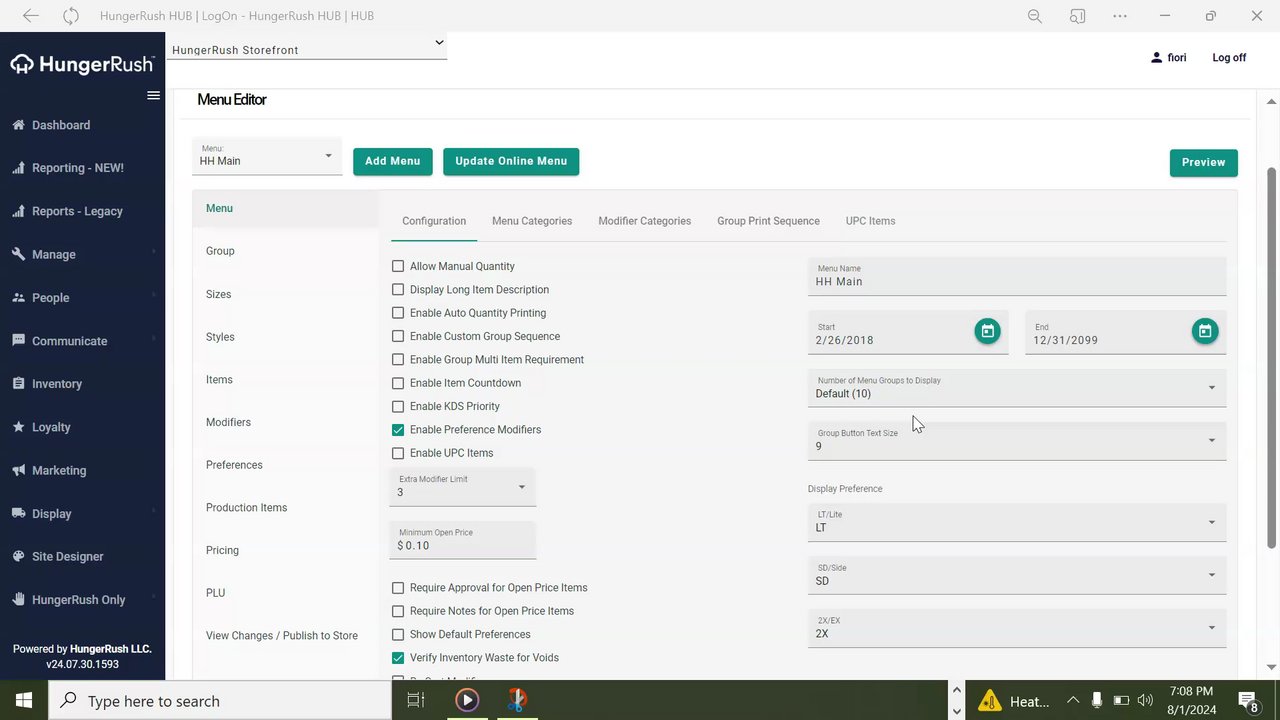The image size is (1280, 720).
Task: Click the Site Designer palette icon
Action: (x=18, y=556)
